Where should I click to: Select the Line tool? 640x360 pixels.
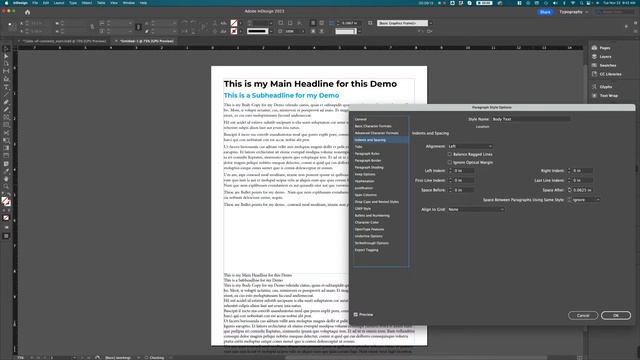(x=6, y=94)
